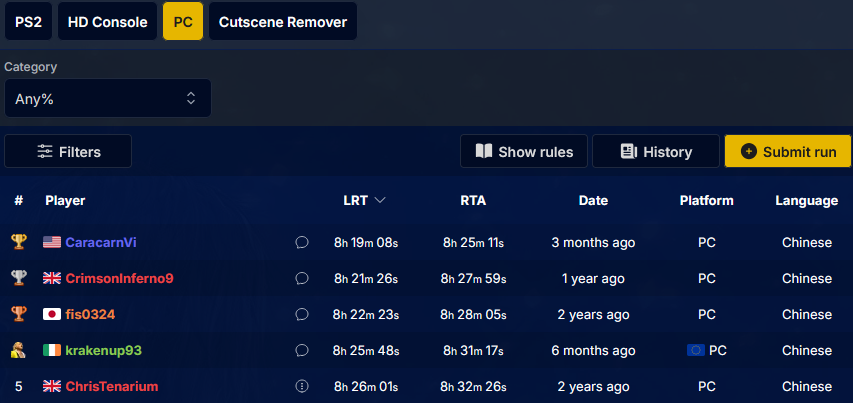View the comment on CrimsonInferno9's run
The width and height of the screenshot is (853, 403).
tap(302, 278)
